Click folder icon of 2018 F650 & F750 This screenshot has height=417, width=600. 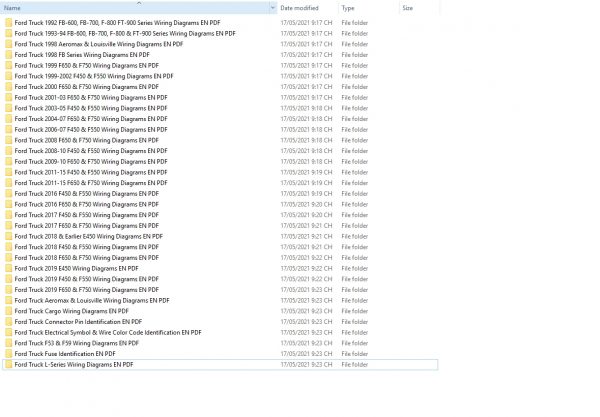click(9, 258)
